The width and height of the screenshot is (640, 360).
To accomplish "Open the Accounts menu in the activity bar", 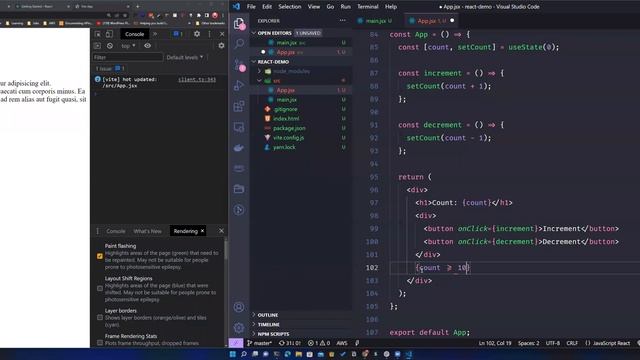I will point(239,307).
